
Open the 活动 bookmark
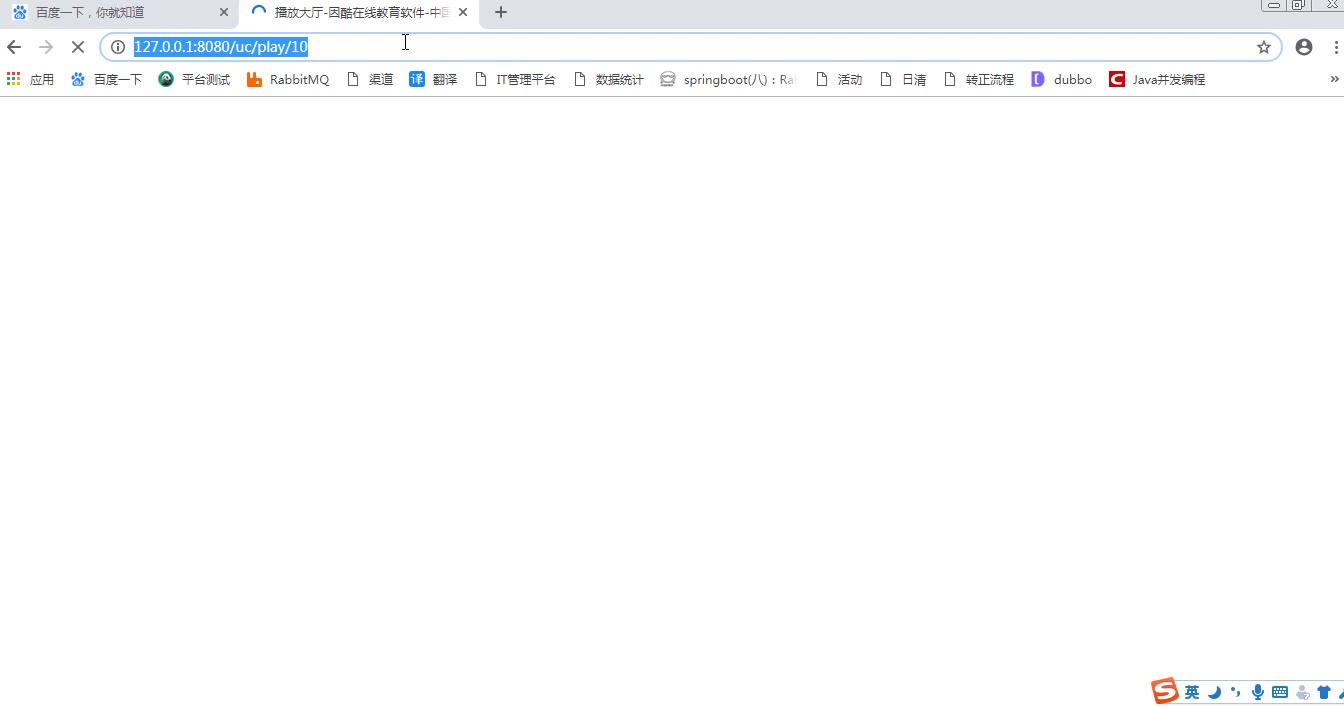tap(839, 79)
